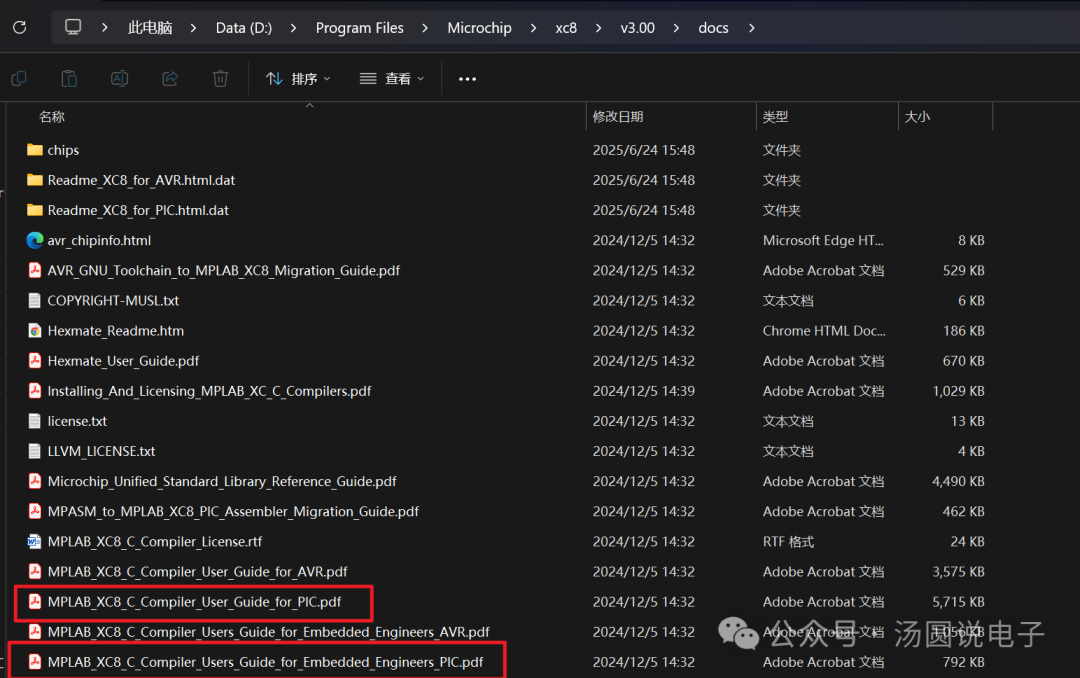Select file name avr_chipinfo.html
Viewport: 1080px width, 678px height.
pyautogui.click(x=99, y=240)
